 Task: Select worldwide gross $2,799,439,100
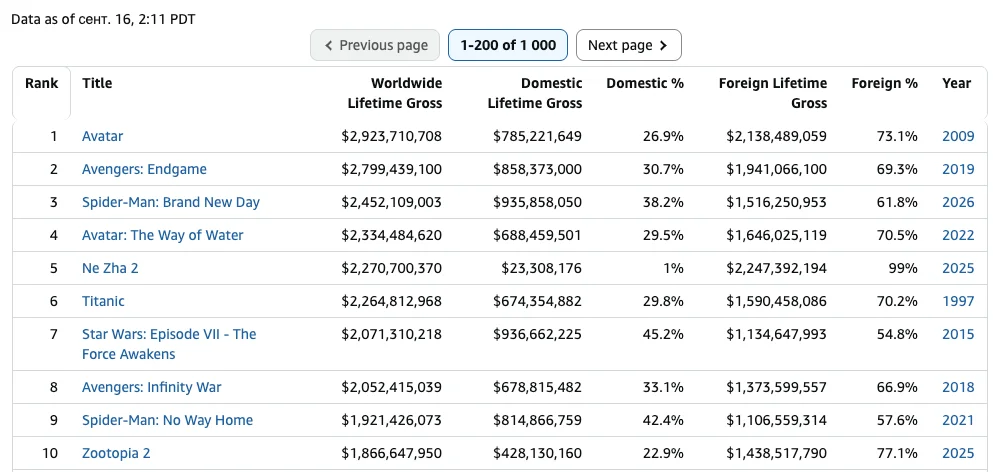(x=392, y=169)
